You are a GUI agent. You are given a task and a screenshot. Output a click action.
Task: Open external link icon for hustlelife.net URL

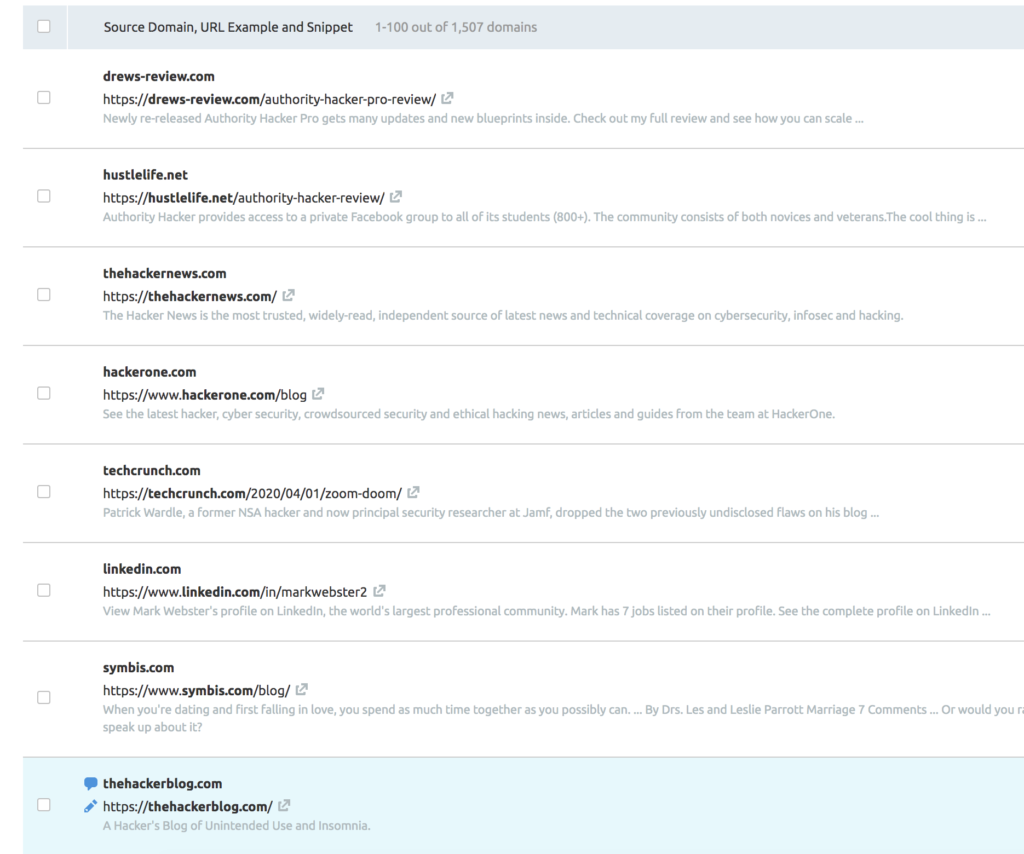pos(396,197)
